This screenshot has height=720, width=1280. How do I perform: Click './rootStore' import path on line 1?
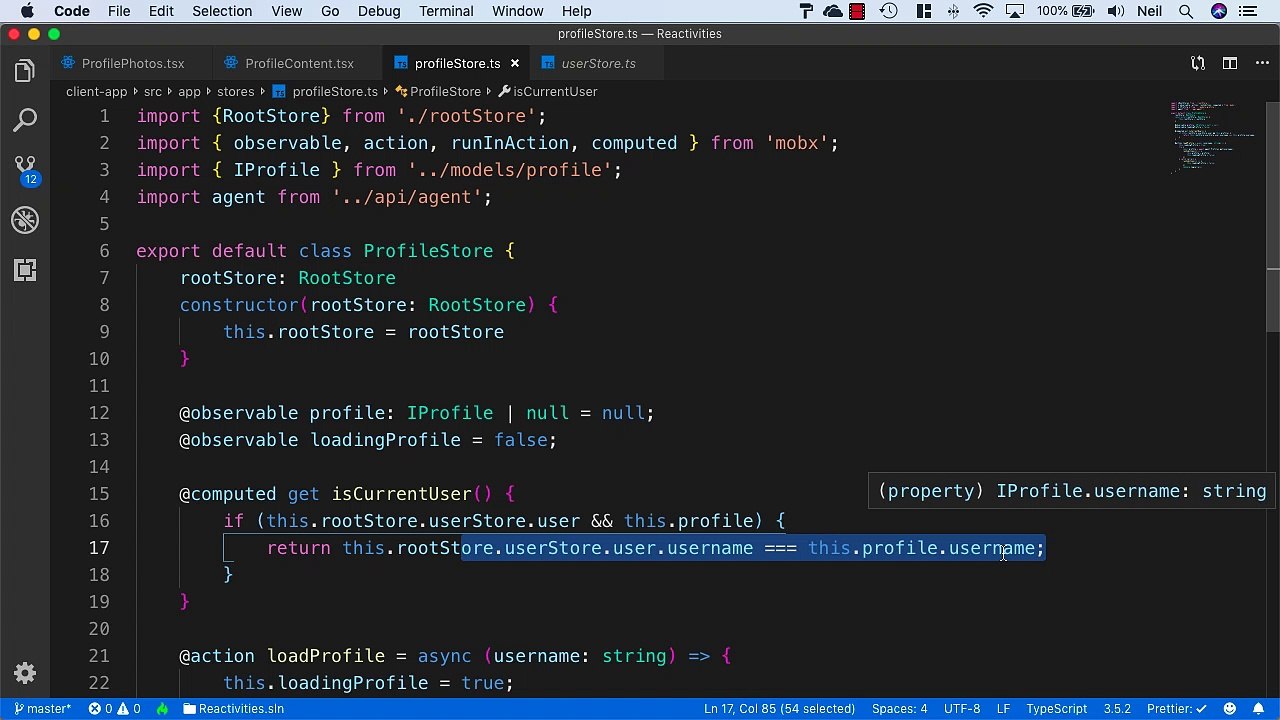click(x=466, y=116)
